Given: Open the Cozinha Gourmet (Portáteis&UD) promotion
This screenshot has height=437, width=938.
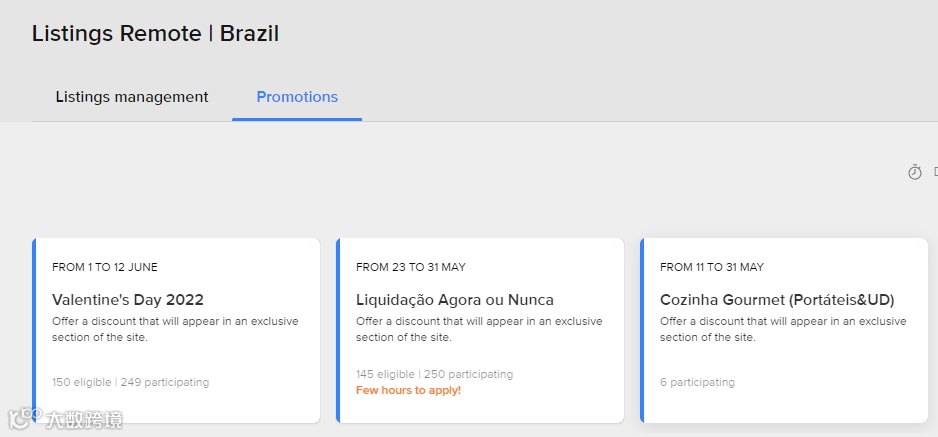Looking at the screenshot, I should (776, 300).
